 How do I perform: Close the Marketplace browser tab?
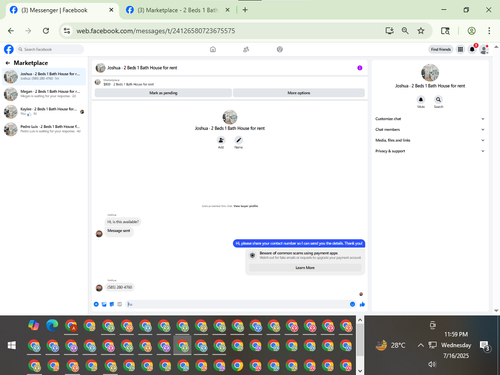(x=227, y=10)
